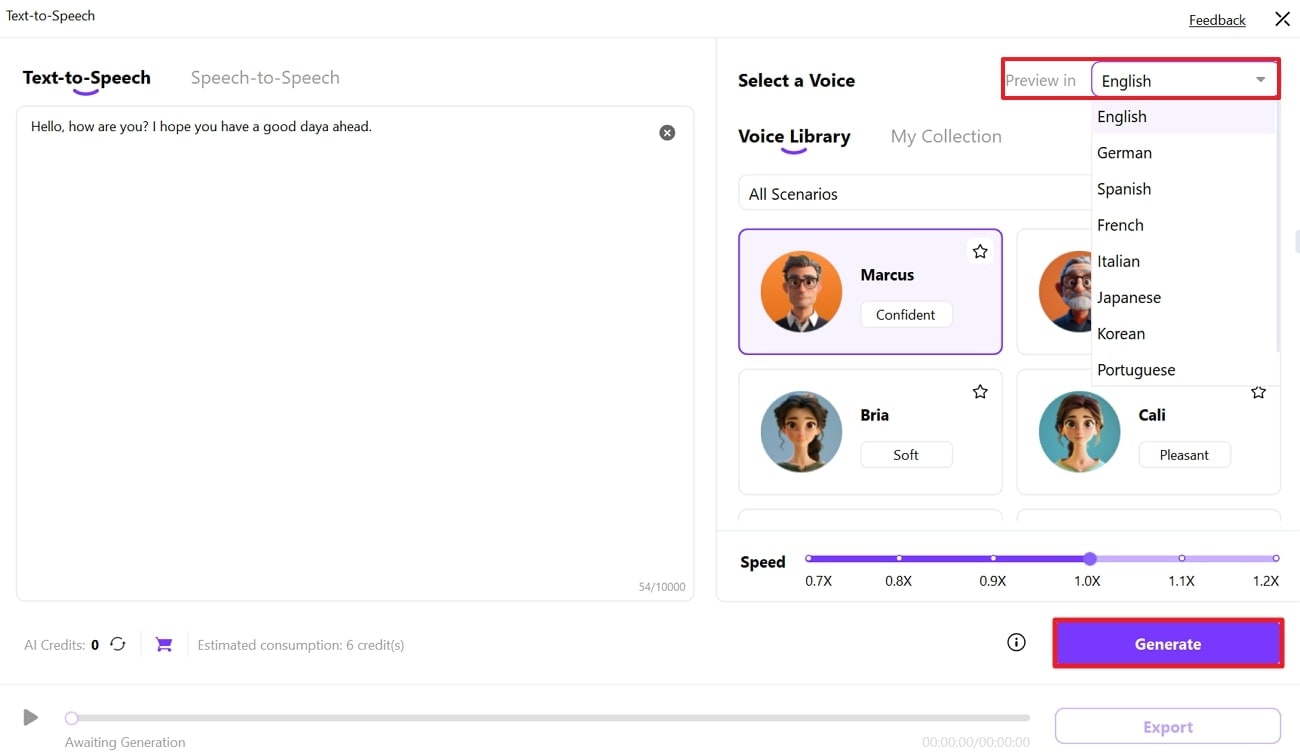
Task: Click inside the text input area
Action: click(355, 350)
